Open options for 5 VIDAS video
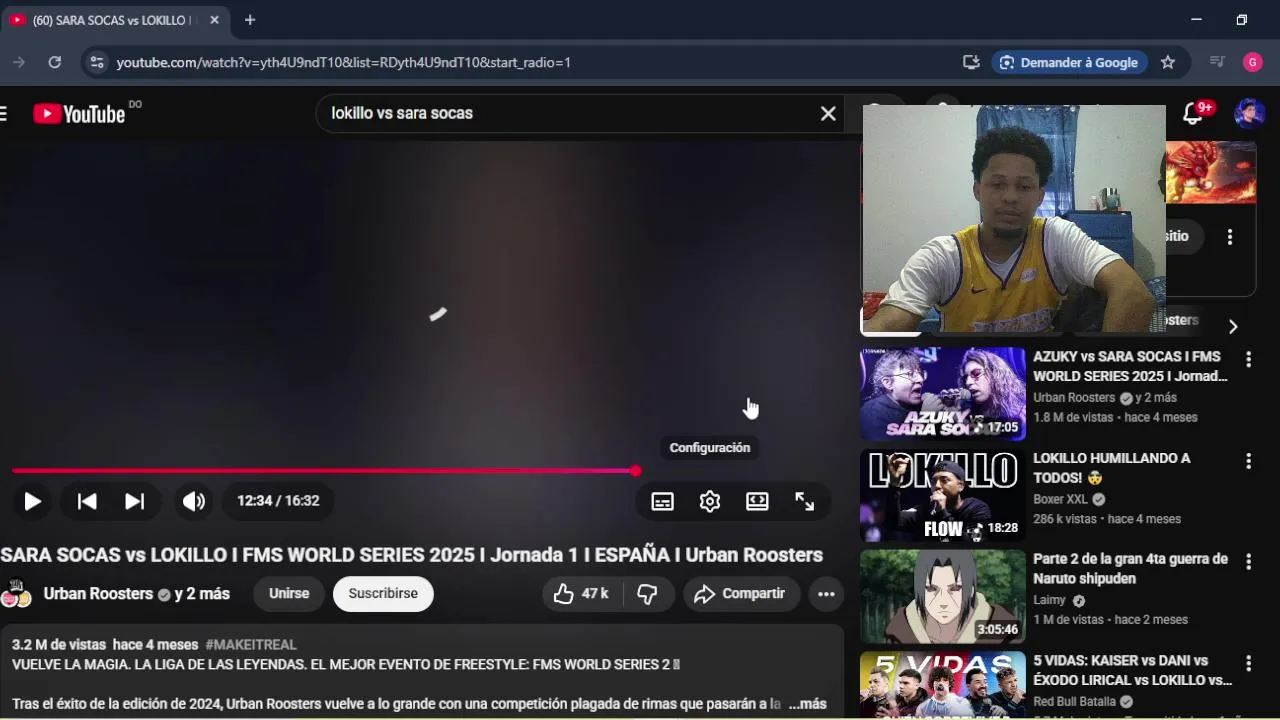This screenshot has height=720, width=1280. (1248, 663)
